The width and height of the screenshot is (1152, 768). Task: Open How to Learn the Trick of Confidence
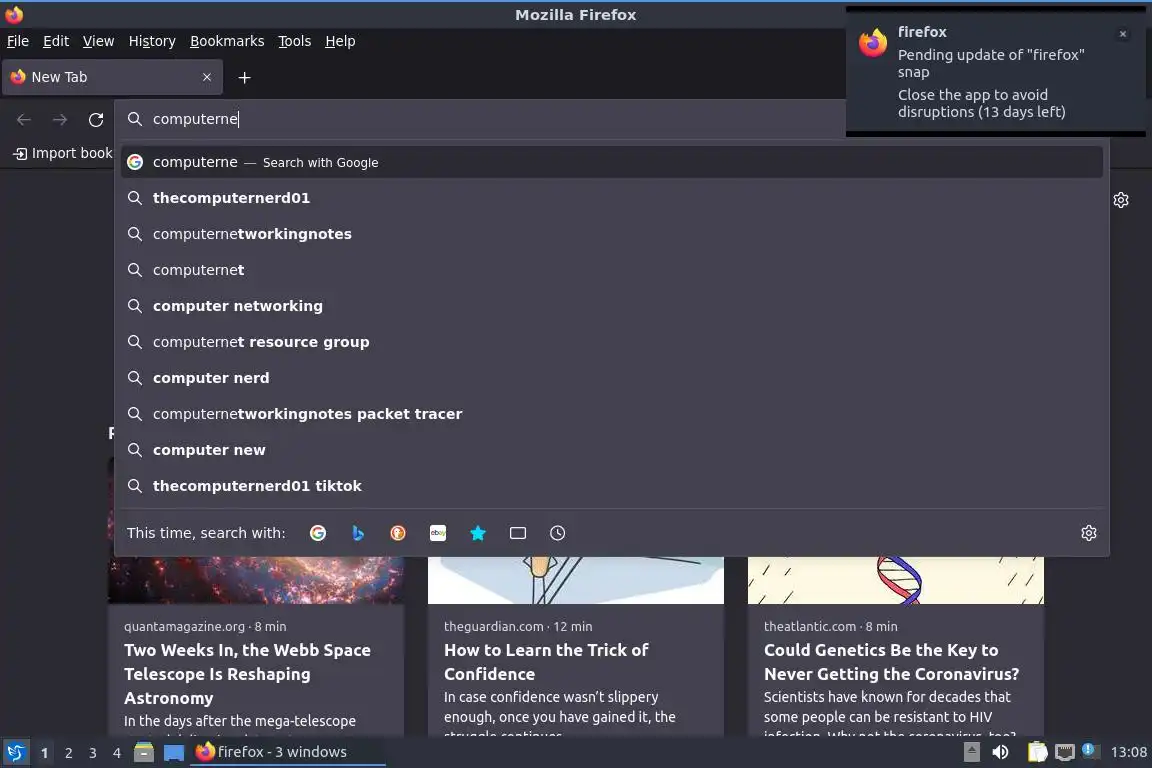tap(546, 661)
